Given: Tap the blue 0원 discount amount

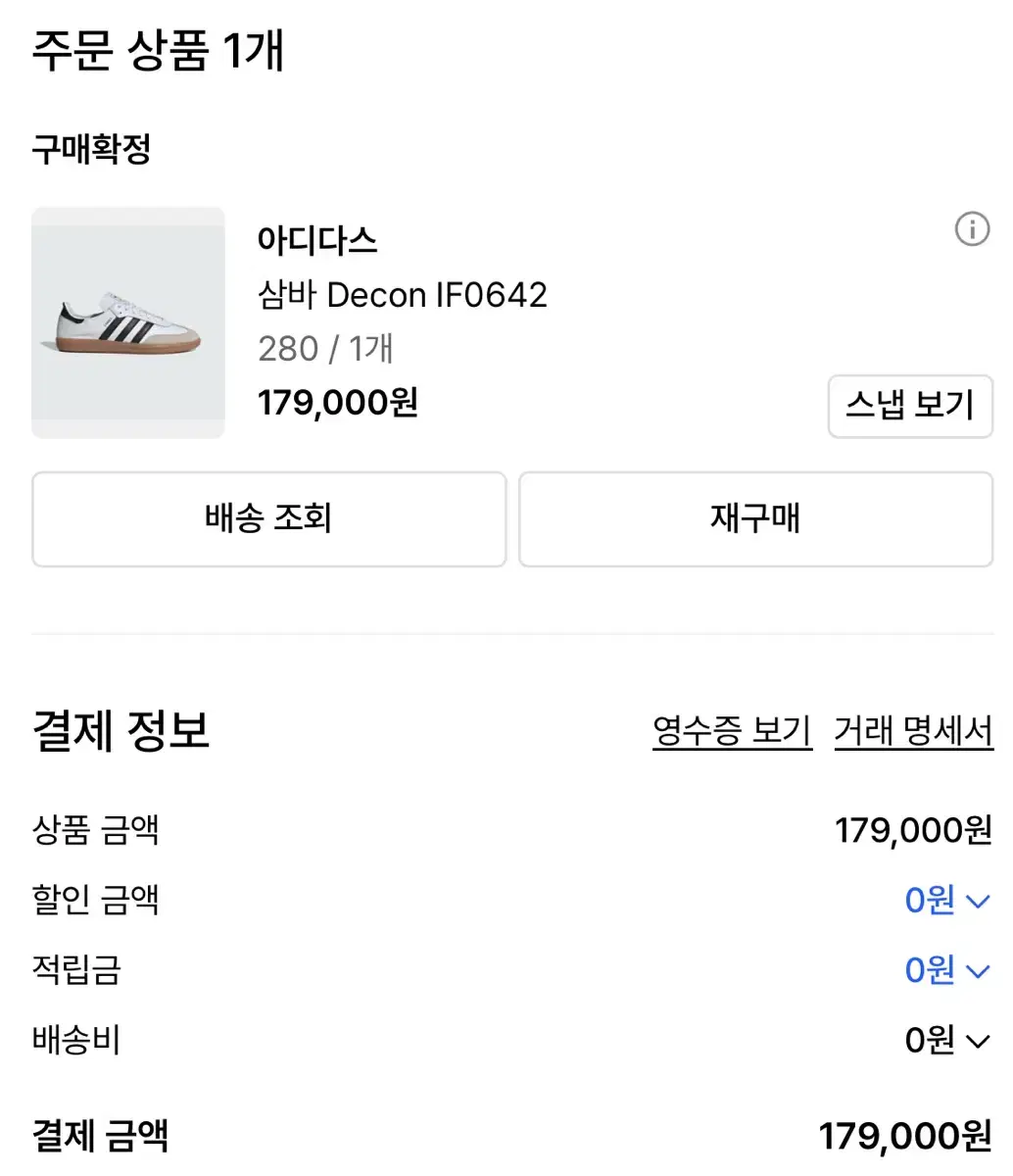Looking at the screenshot, I should point(930,900).
